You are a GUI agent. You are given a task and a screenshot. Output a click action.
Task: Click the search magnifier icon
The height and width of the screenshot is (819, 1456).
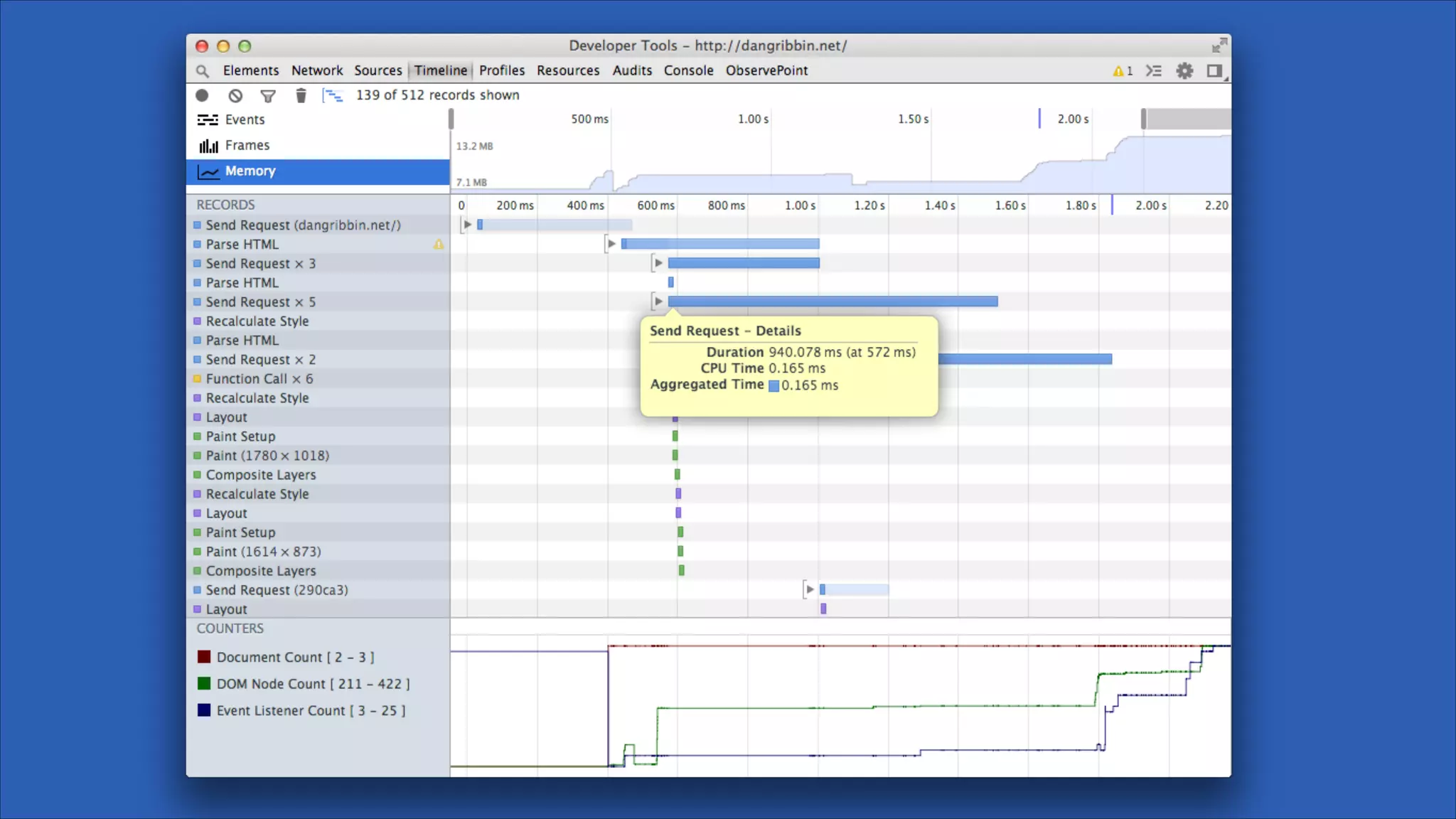(x=203, y=71)
